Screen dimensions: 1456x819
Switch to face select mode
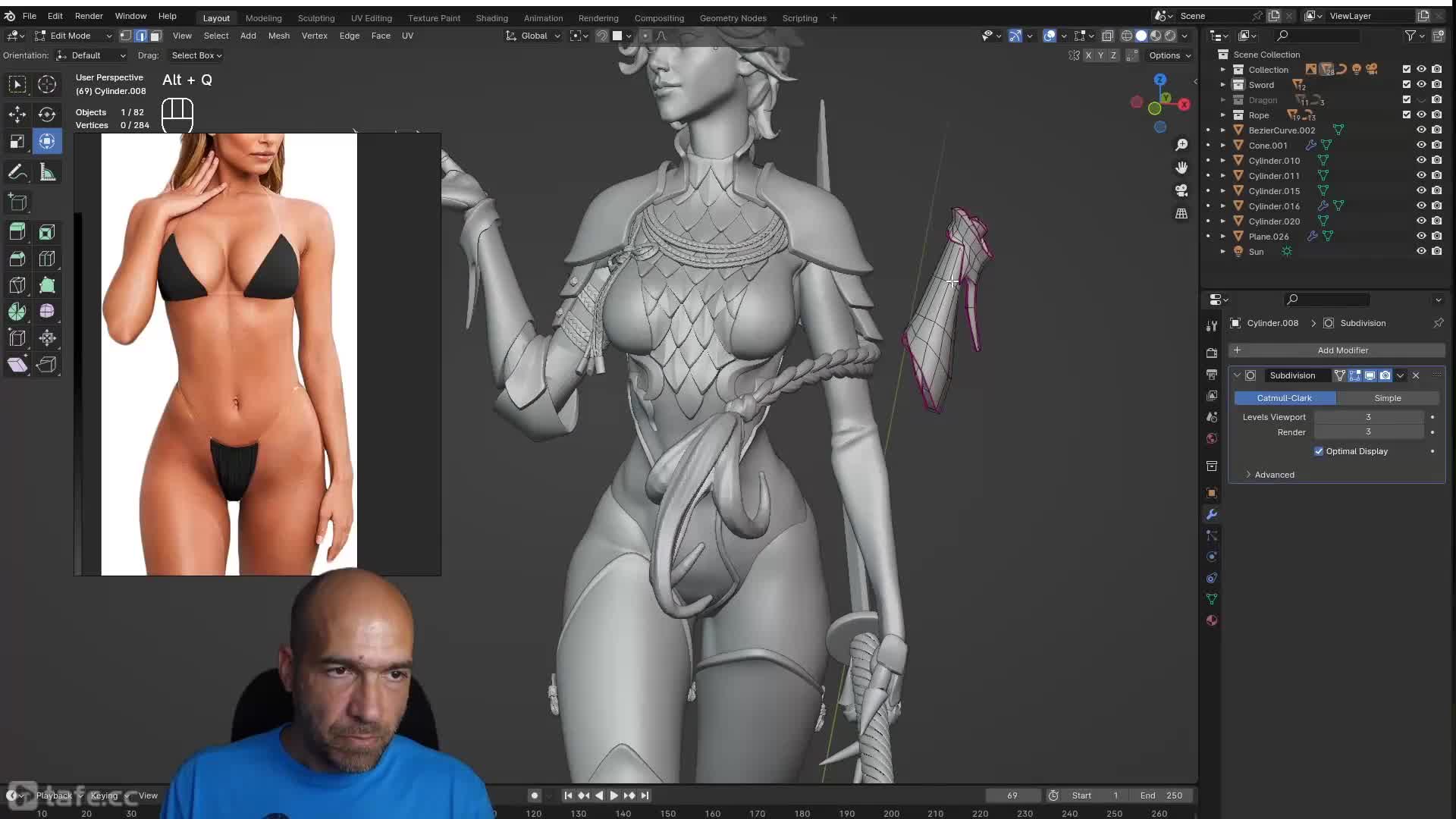[155, 36]
